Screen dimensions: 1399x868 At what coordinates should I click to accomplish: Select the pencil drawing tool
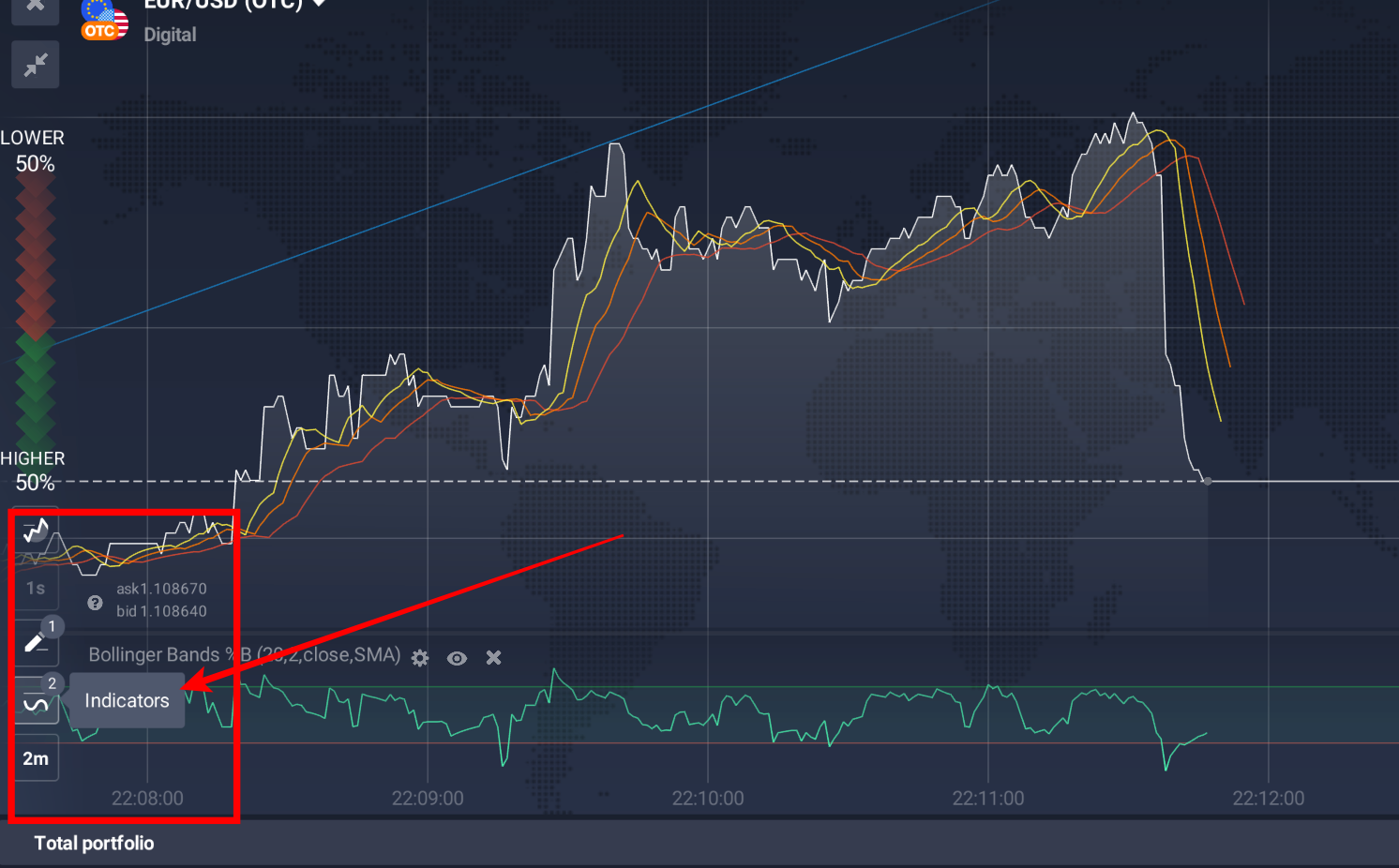pos(35,643)
